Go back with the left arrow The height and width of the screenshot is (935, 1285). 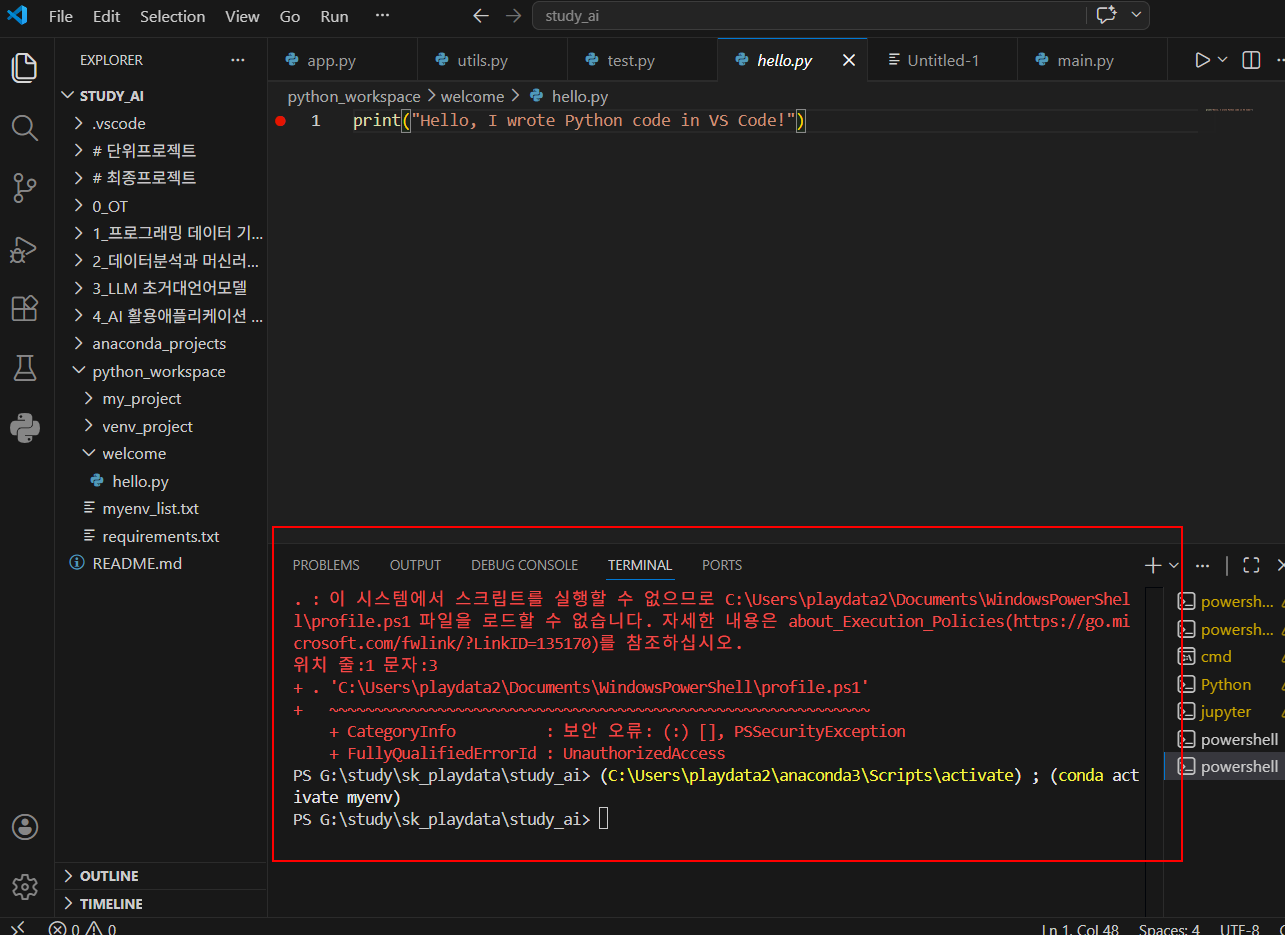point(480,16)
